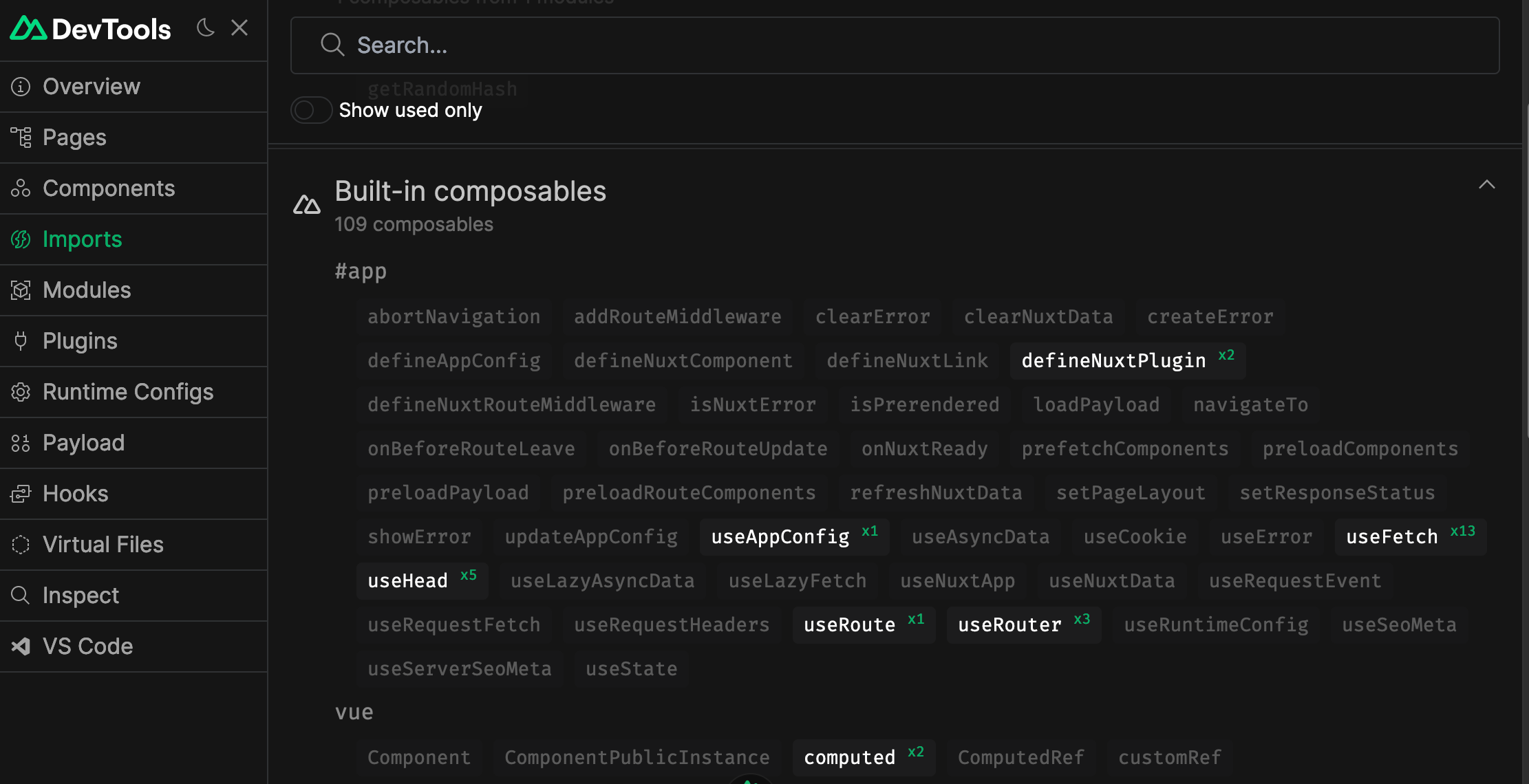Click the Modules cube icon
1529x784 pixels.
click(20, 290)
